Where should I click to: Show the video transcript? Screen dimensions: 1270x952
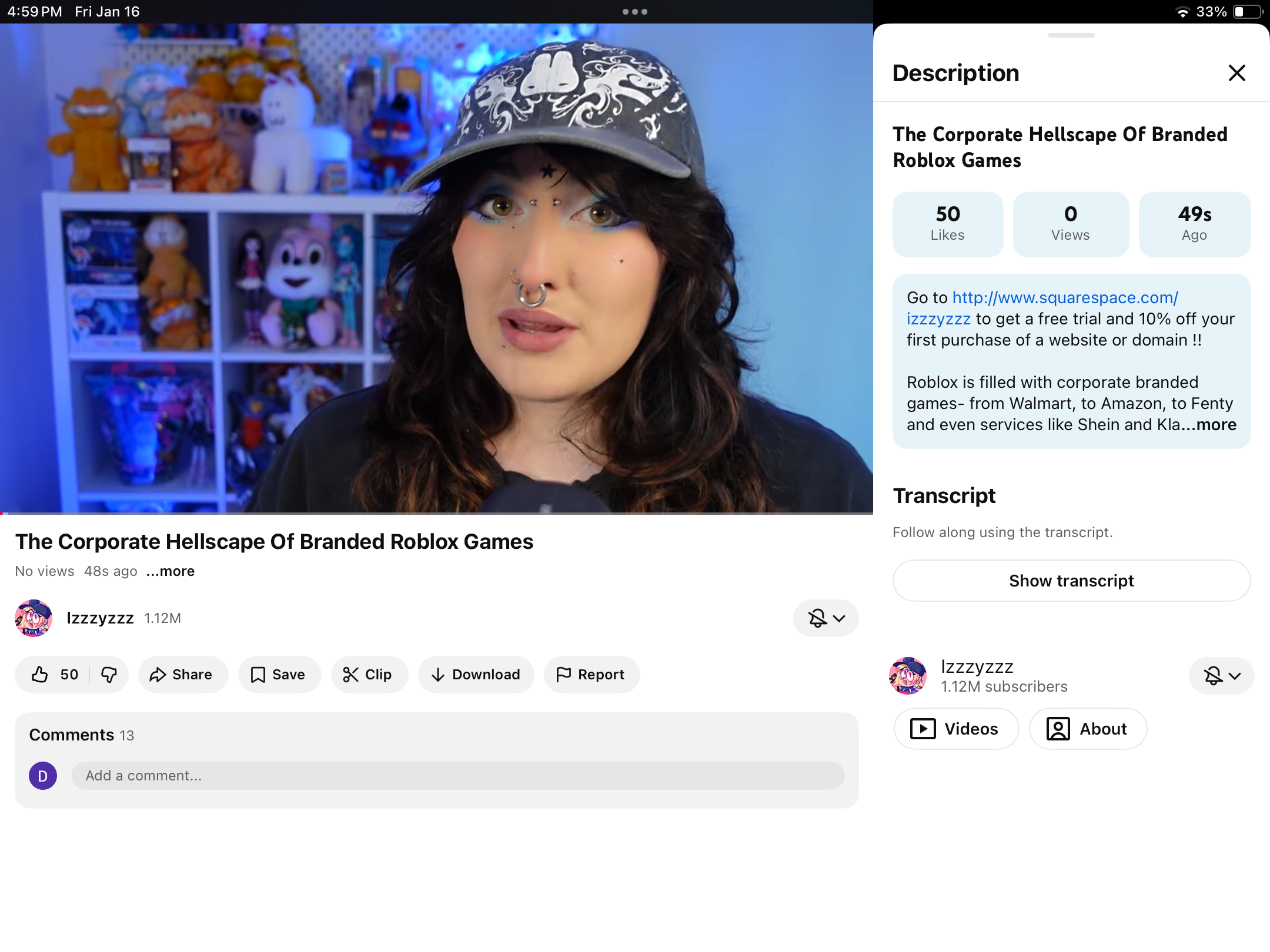[x=1071, y=581]
